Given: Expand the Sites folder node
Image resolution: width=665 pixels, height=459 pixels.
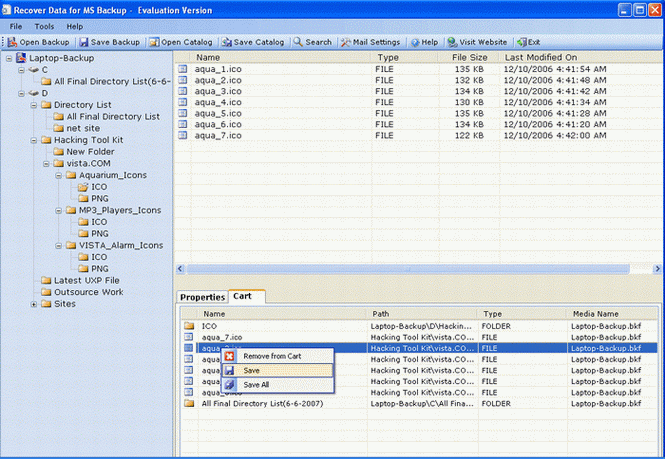Looking at the screenshot, I should pyautogui.click(x=33, y=304).
